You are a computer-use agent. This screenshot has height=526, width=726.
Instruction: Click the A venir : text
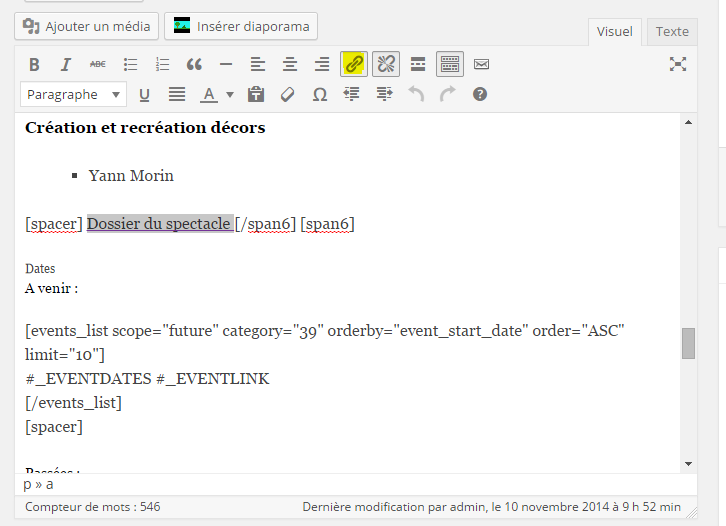coord(51,288)
